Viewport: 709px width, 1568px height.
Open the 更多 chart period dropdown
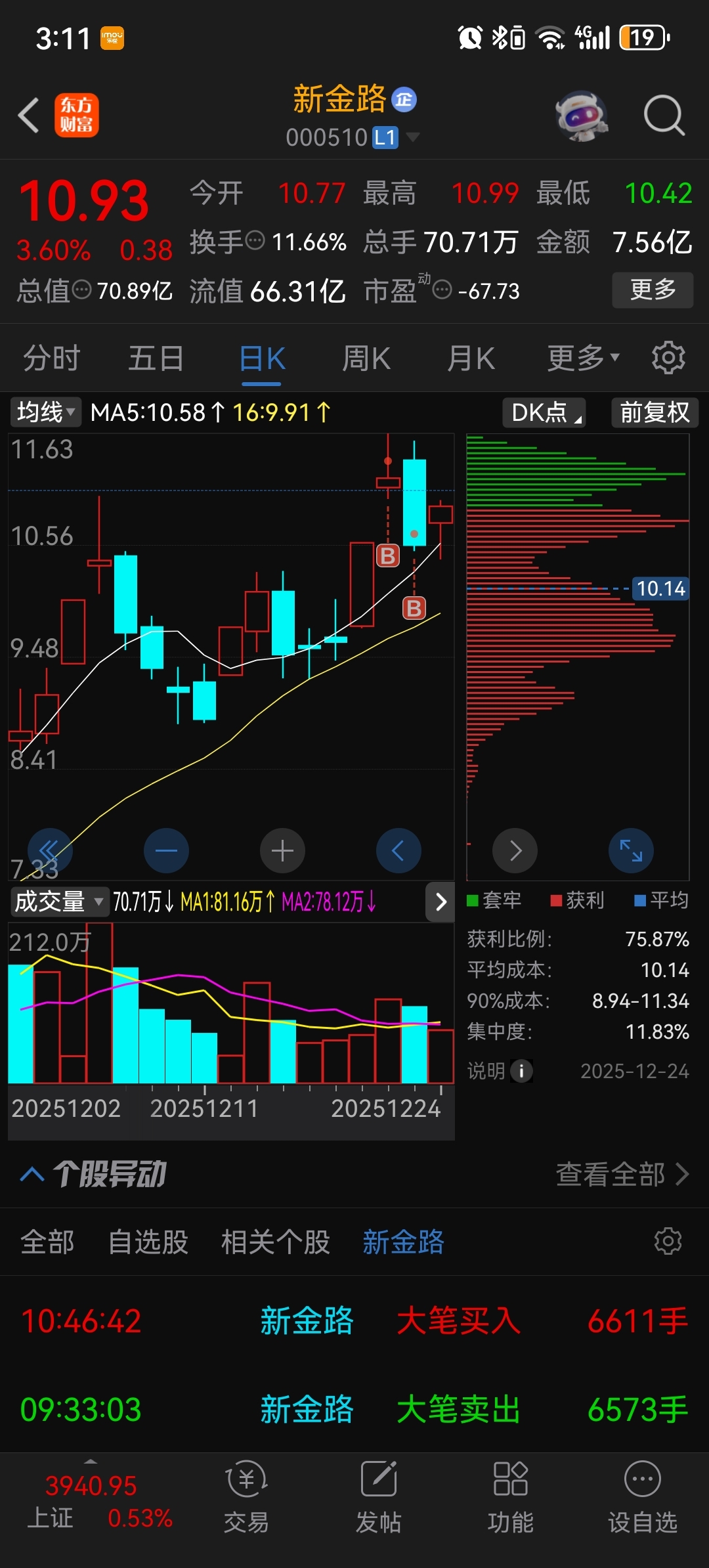(x=584, y=358)
